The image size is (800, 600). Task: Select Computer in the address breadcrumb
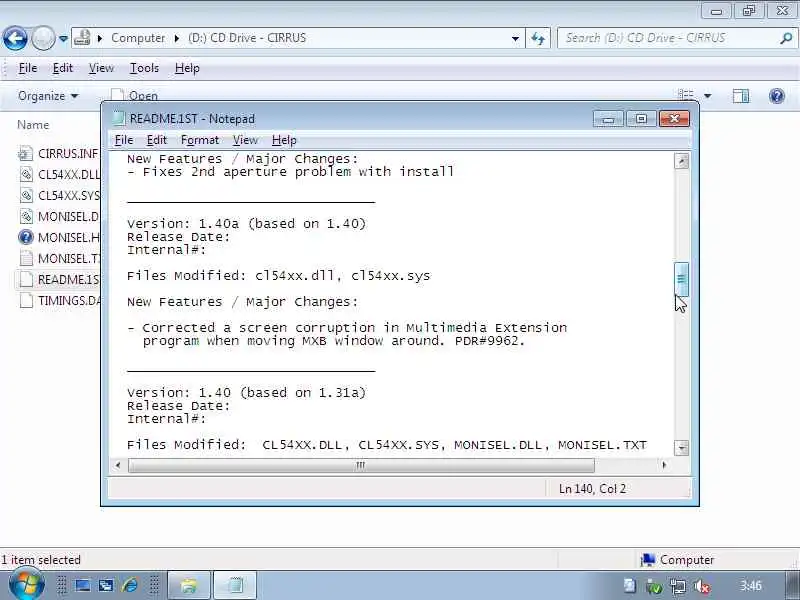(x=138, y=38)
